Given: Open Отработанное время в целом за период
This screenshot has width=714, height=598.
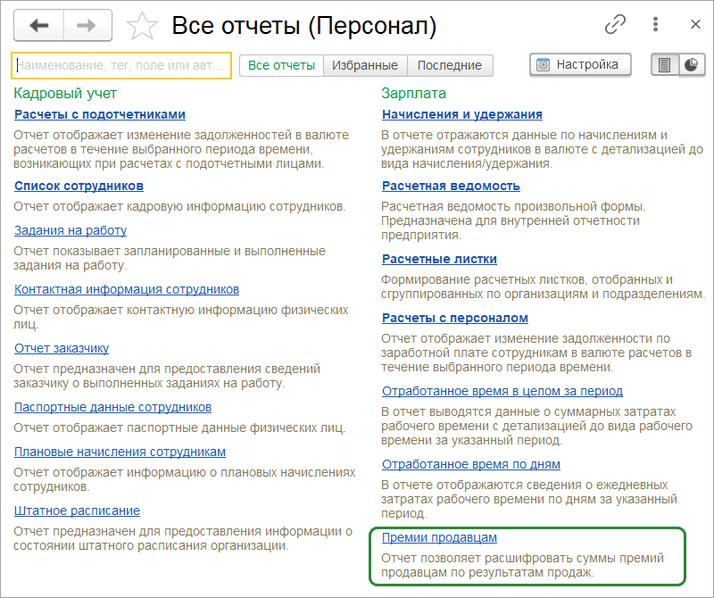Looking at the screenshot, I should coord(502,391).
